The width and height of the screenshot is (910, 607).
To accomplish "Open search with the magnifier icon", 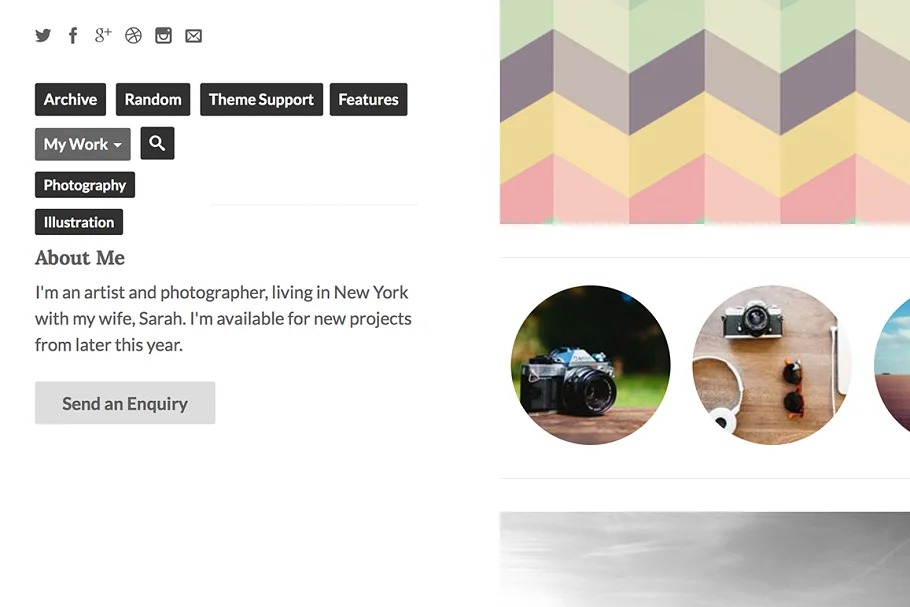I will click(157, 143).
